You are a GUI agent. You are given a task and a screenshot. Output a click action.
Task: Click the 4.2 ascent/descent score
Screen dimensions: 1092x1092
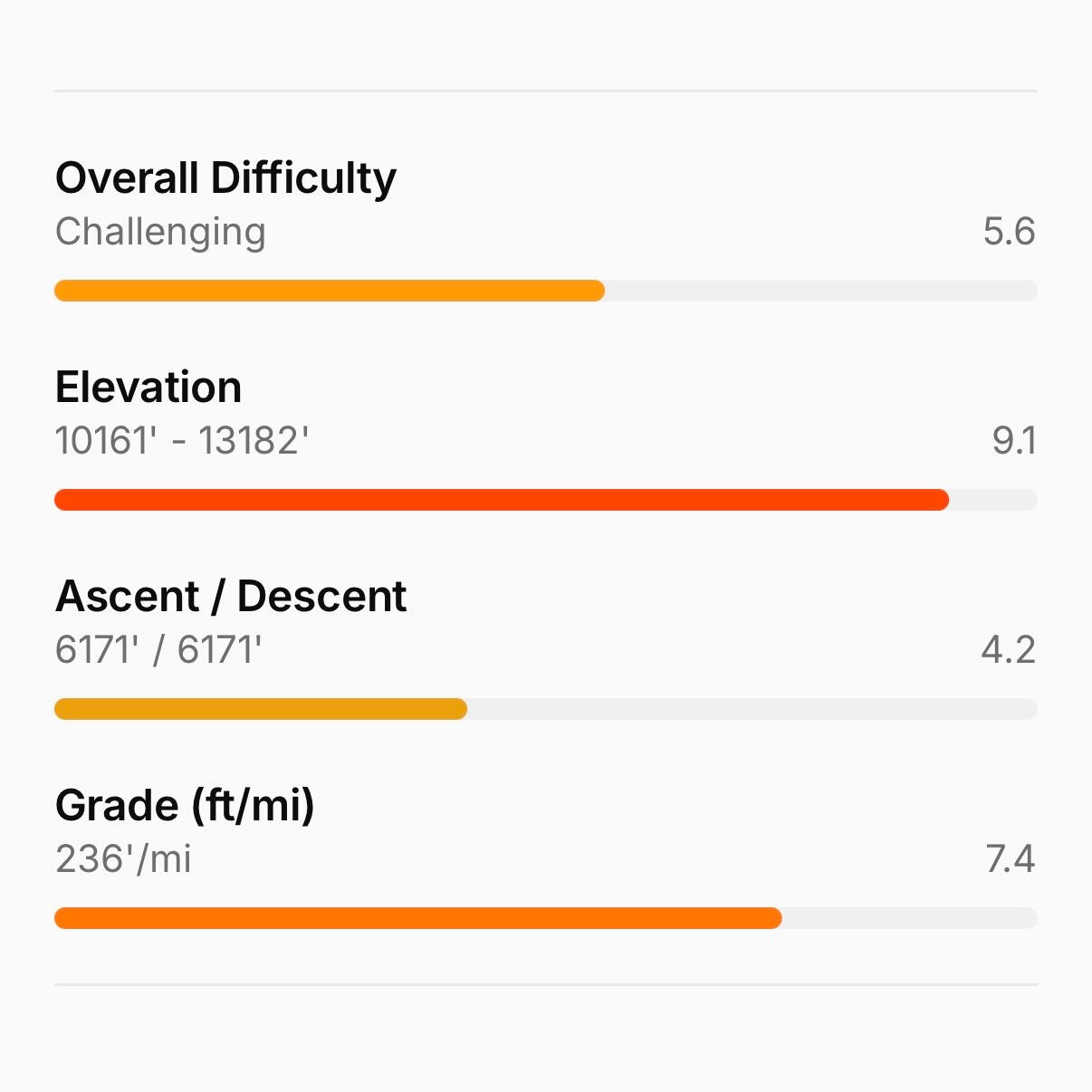click(1008, 650)
